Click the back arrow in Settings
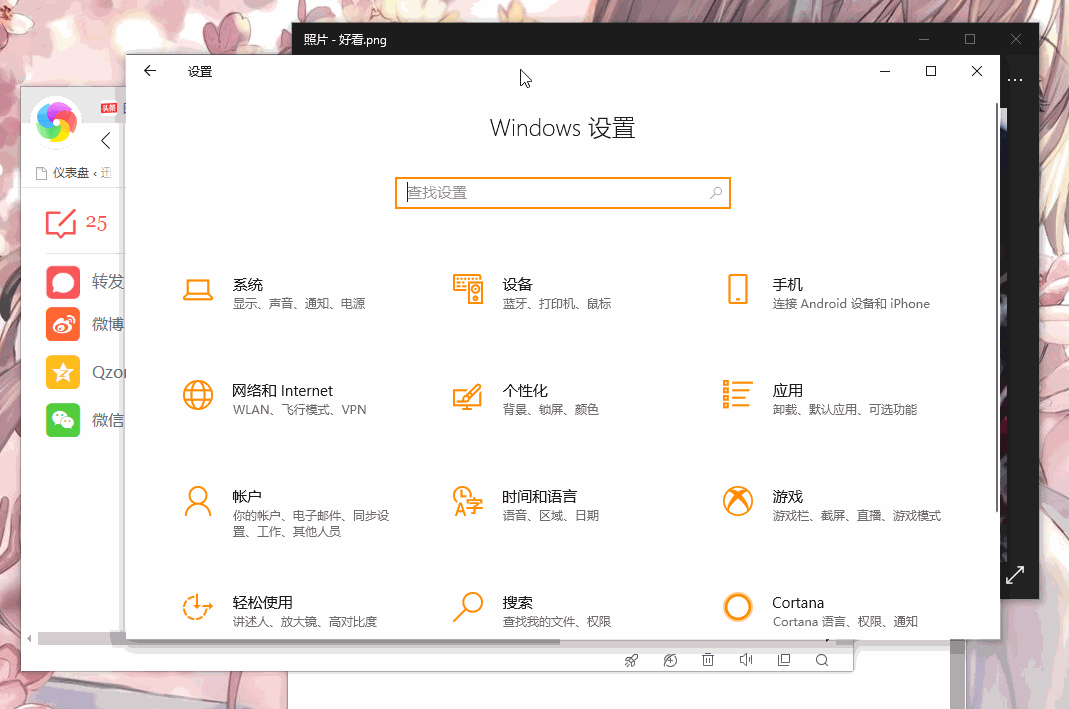 coord(149,71)
